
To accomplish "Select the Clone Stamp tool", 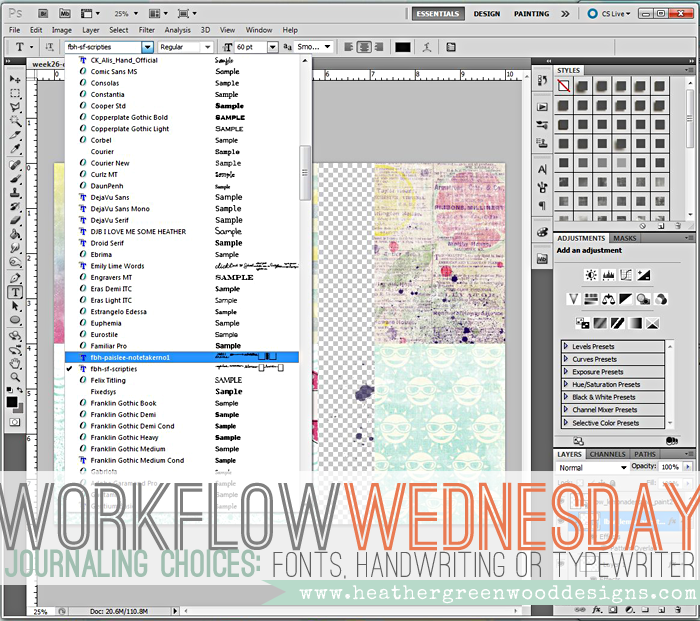I will click(x=15, y=193).
